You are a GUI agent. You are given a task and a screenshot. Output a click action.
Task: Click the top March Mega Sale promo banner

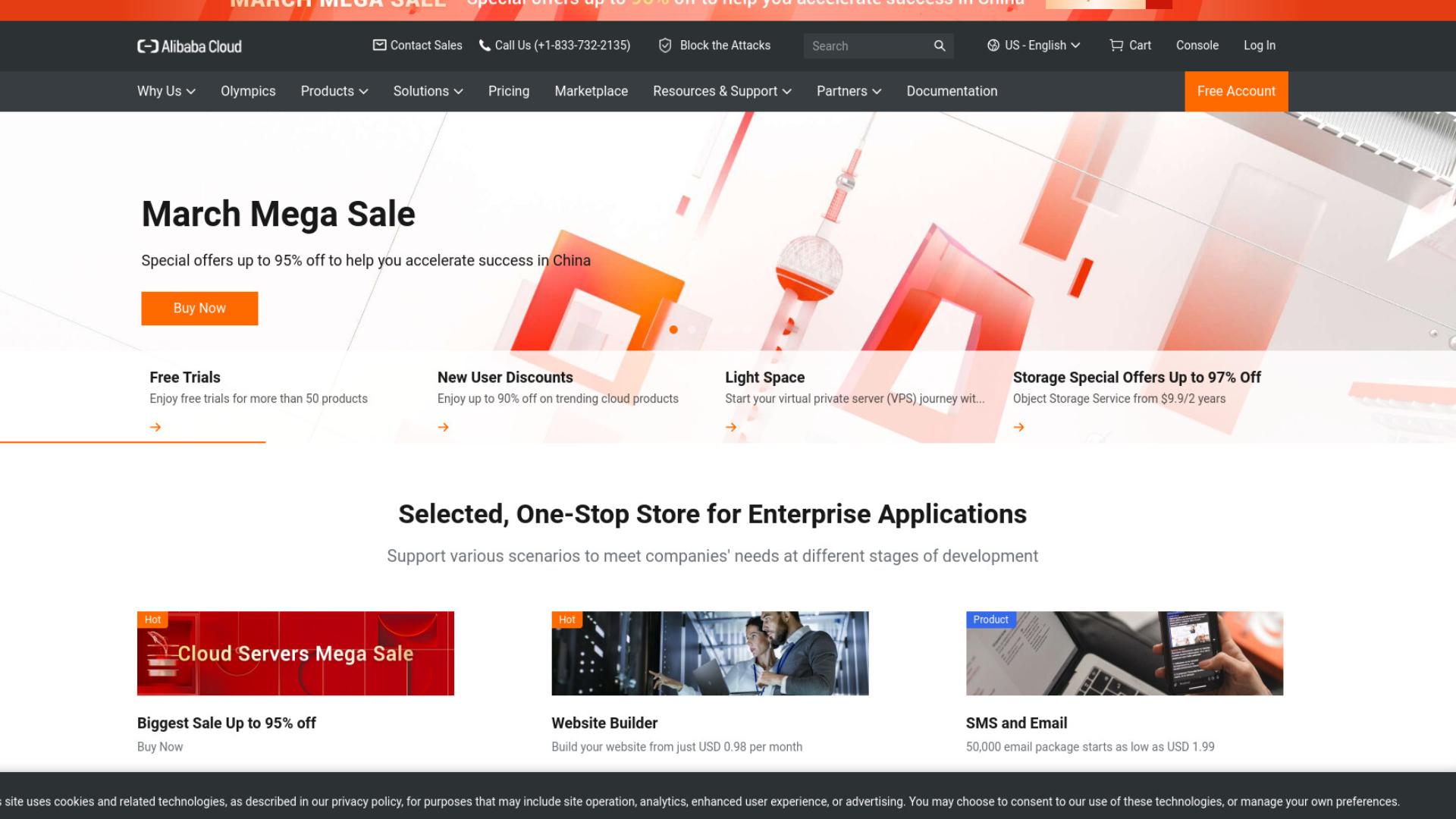pos(728,10)
